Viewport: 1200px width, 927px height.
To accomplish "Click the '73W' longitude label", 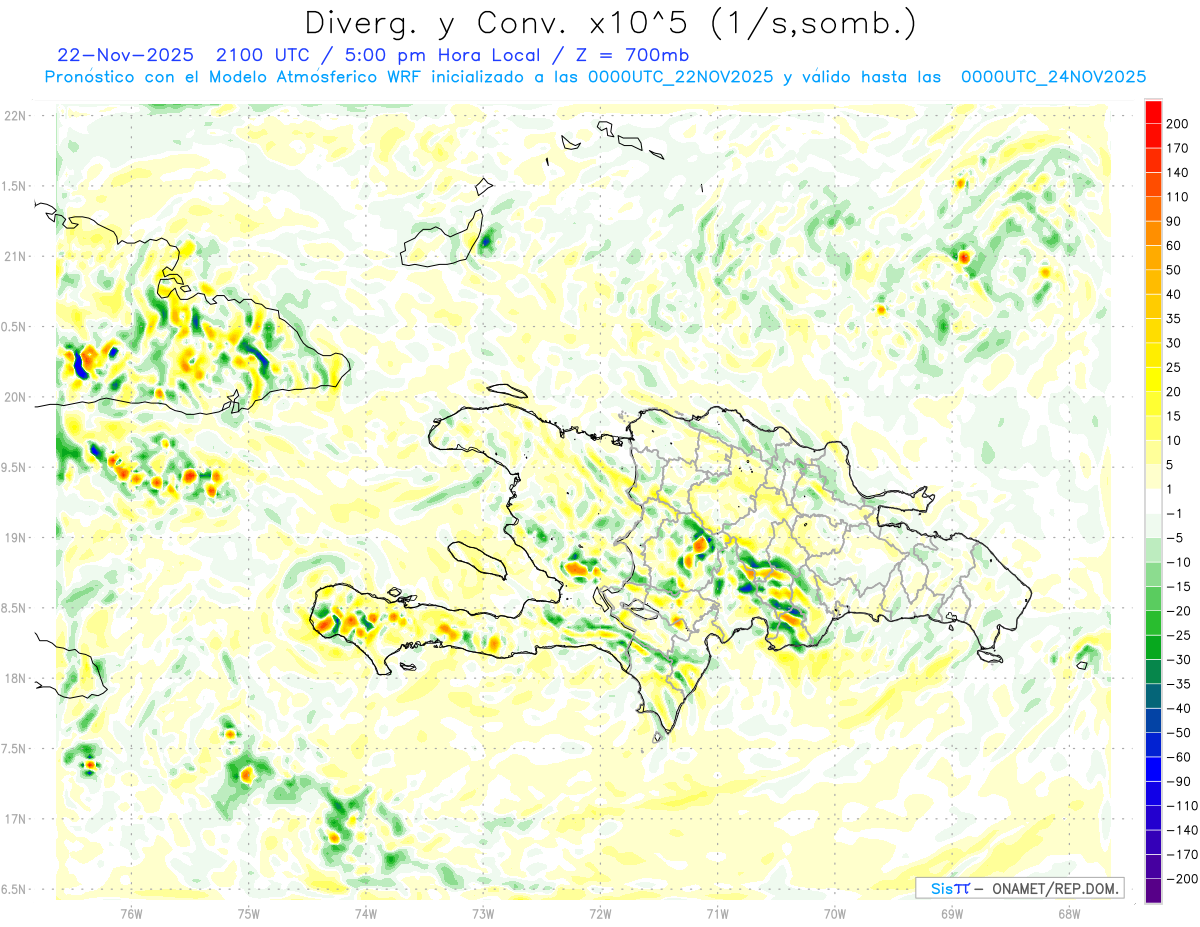I will [x=483, y=913].
